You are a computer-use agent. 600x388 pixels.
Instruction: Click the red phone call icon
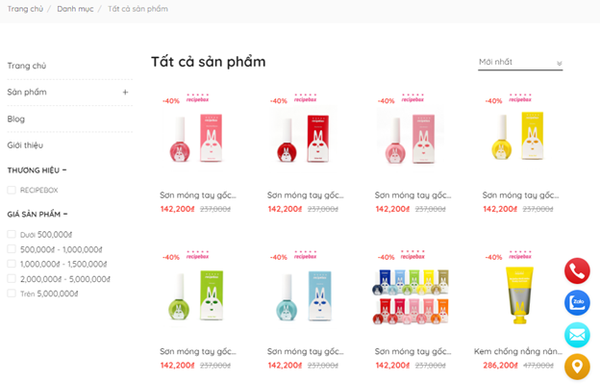[577, 271]
